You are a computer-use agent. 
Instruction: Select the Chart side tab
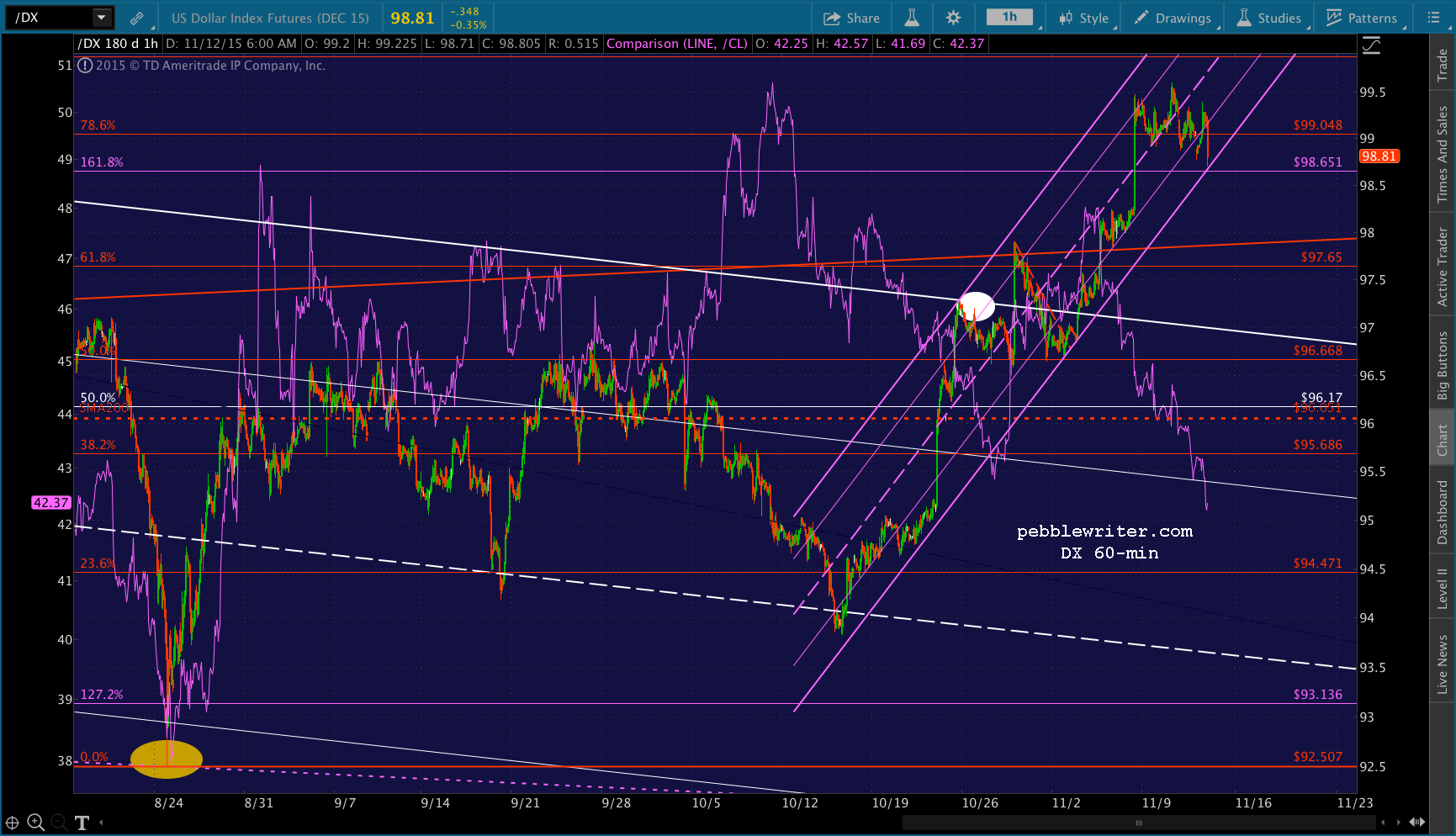(x=1443, y=439)
